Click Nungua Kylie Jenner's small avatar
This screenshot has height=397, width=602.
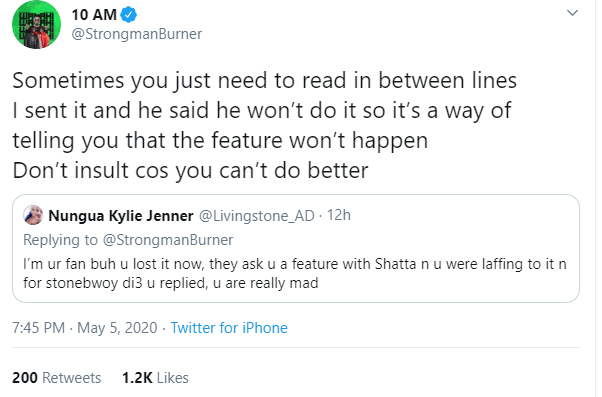[x=33, y=215]
